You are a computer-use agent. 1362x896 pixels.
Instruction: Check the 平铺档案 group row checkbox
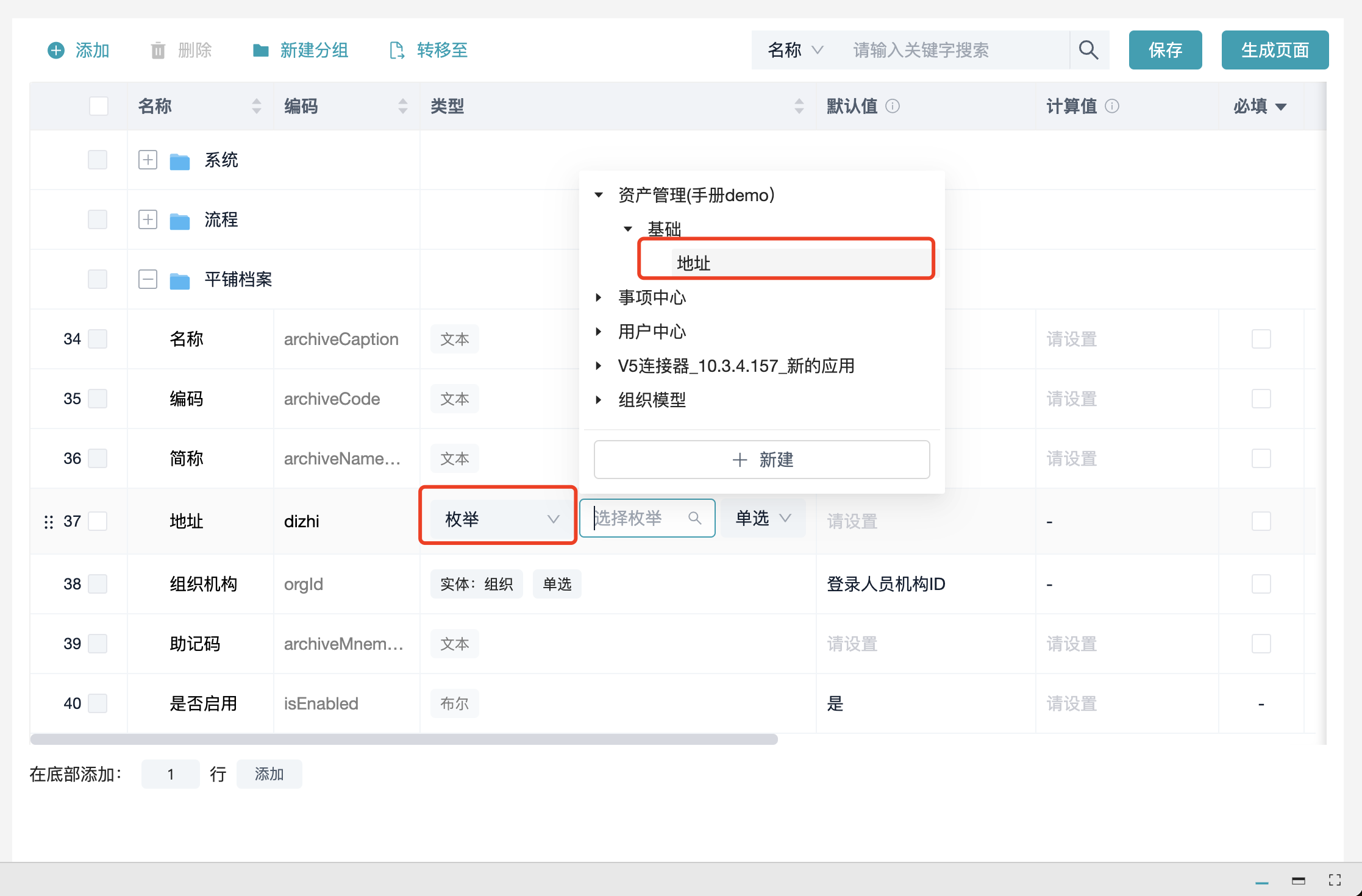pos(98,279)
